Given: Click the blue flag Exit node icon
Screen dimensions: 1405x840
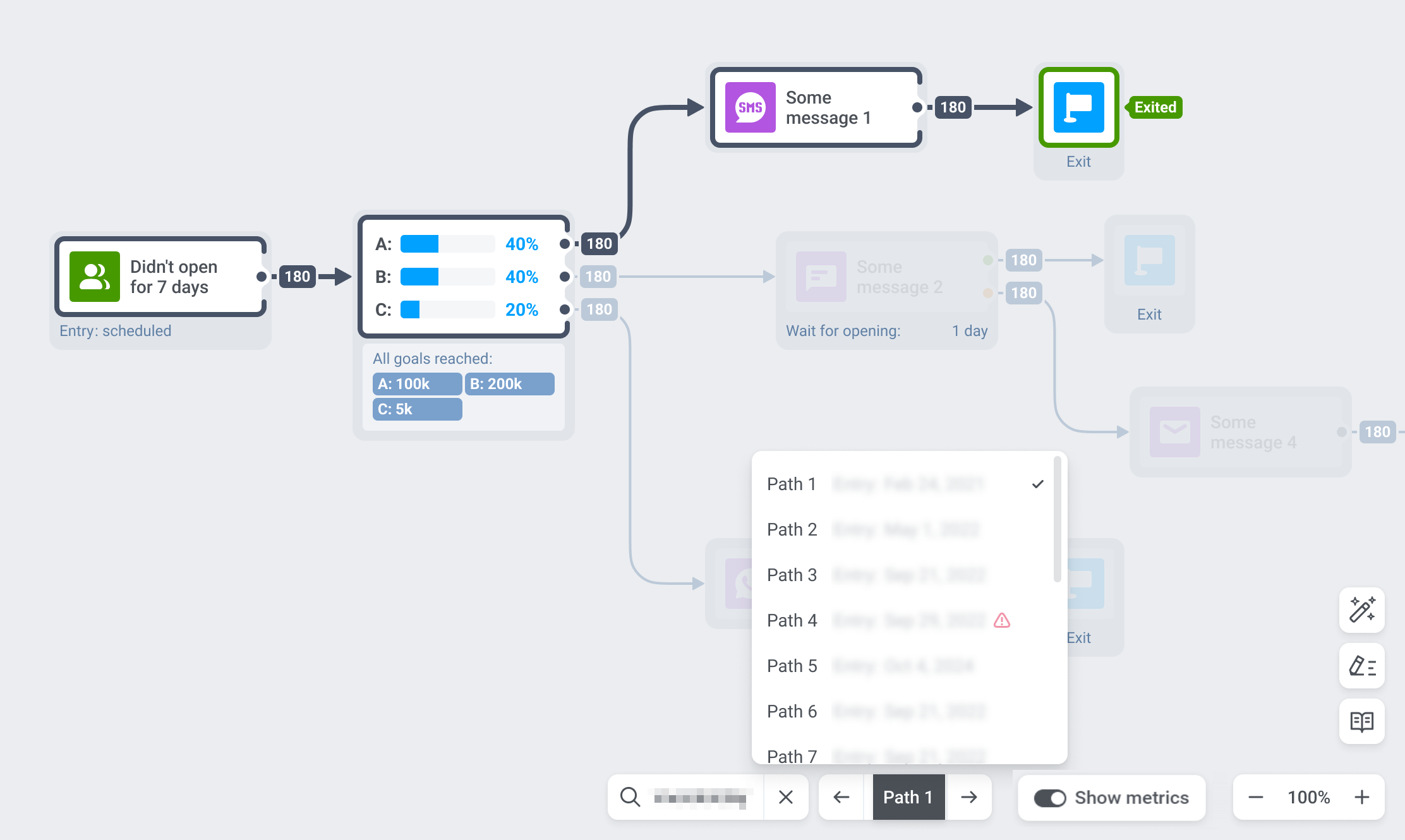Looking at the screenshot, I should [1078, 107].
